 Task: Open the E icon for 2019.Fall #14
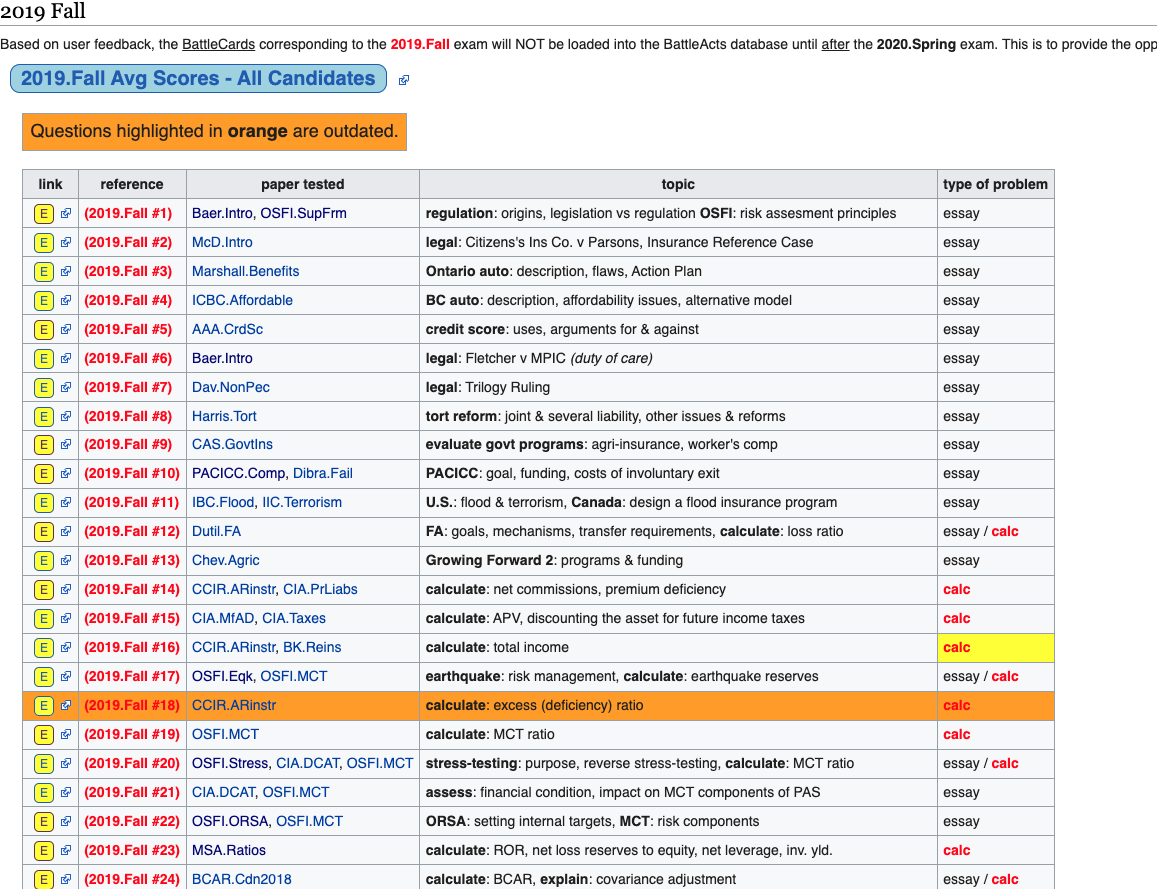pyautogui.click(x=44, y=590)
